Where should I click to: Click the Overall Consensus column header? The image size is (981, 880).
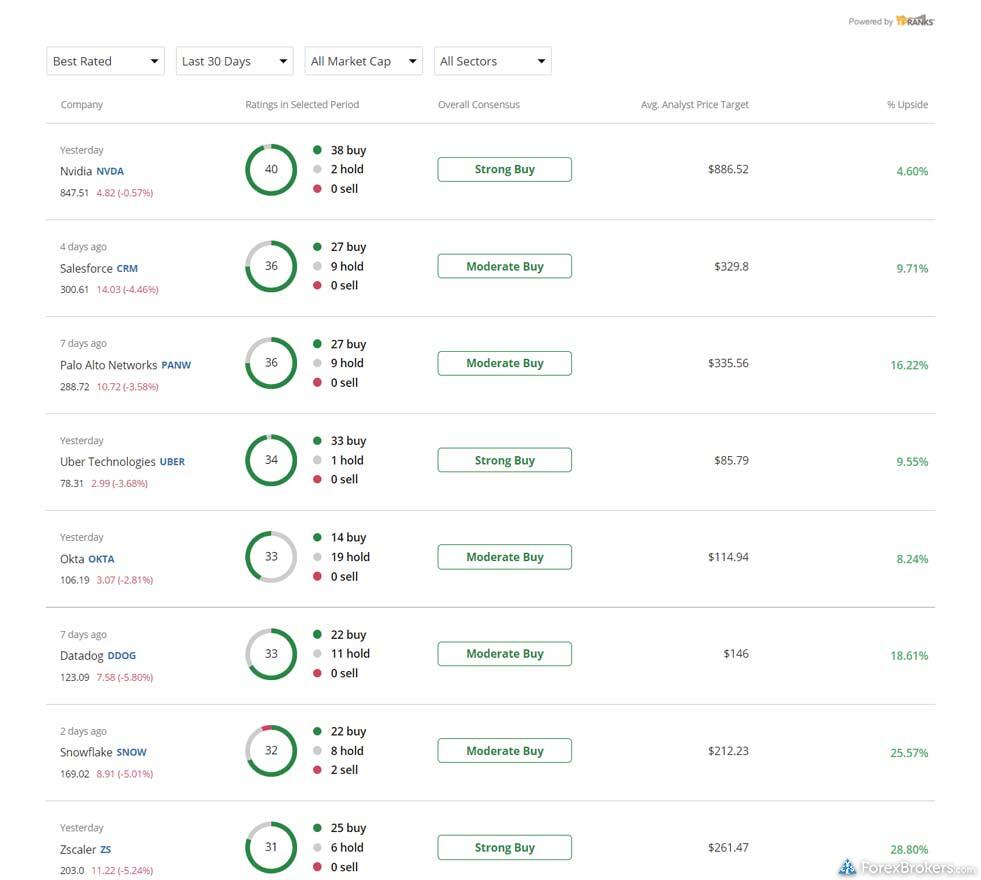click(478, 105)
